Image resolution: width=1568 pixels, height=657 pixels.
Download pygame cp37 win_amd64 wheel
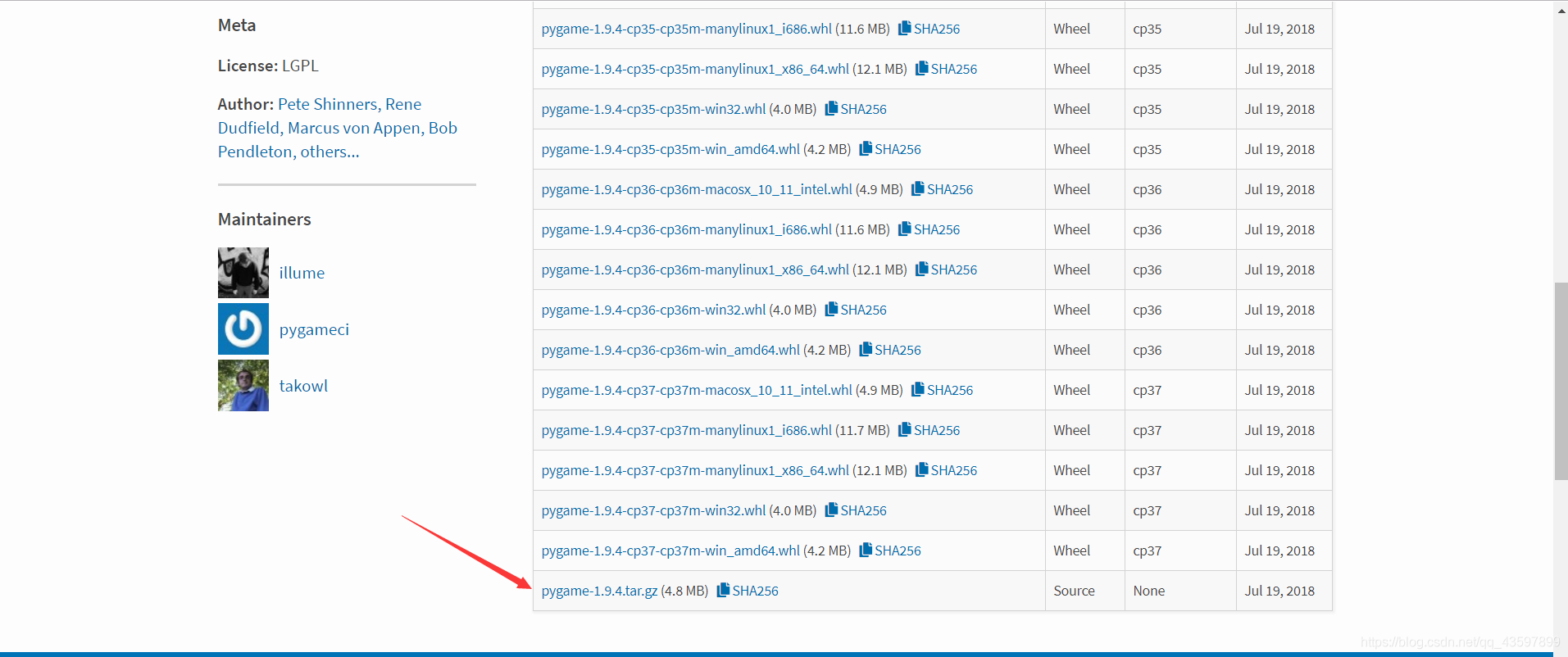coord(670,551)
